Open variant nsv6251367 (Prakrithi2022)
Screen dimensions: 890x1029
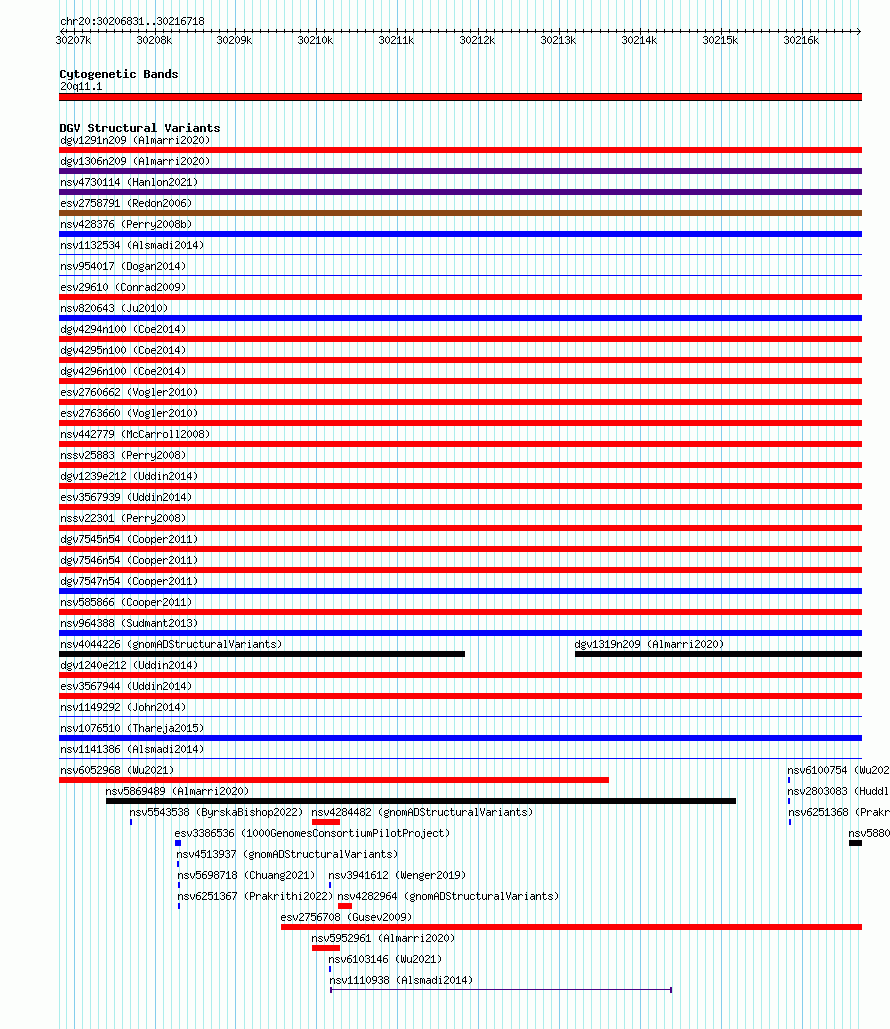(x=255, y=896)
